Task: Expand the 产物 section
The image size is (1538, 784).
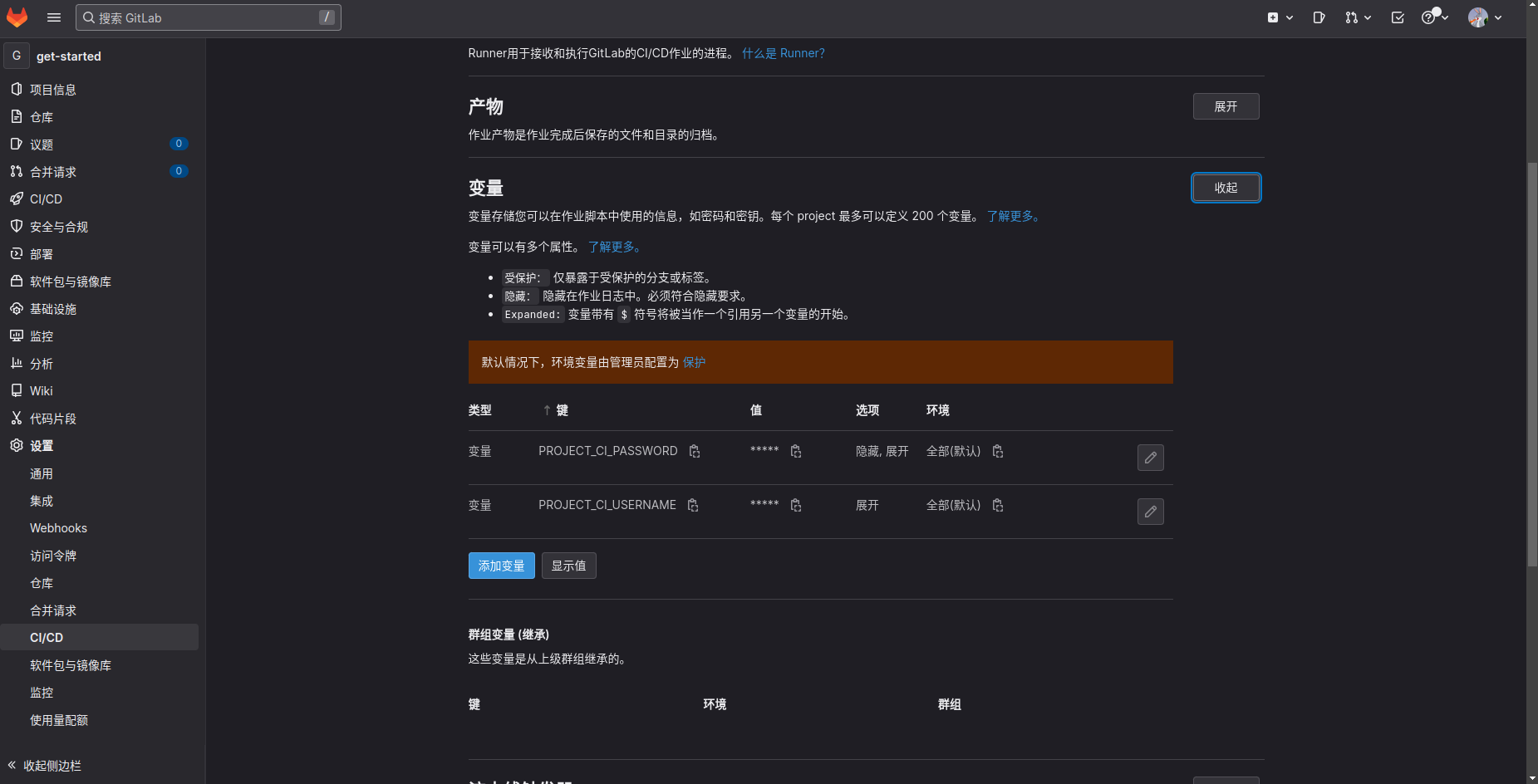Action: pos(1226,106)
